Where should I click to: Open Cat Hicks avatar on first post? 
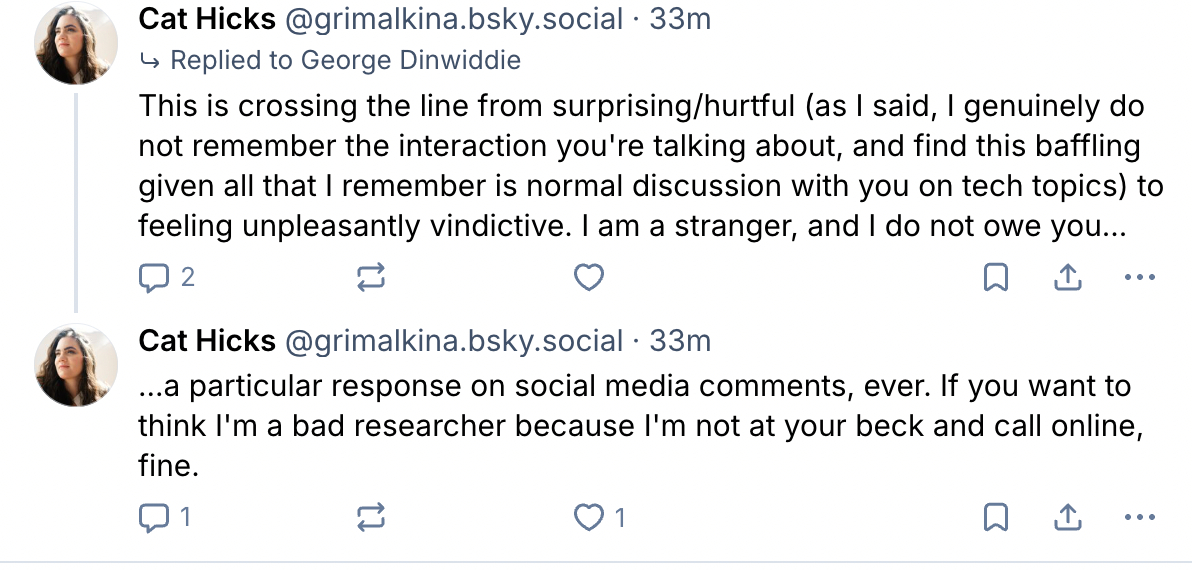click(77, 45)
